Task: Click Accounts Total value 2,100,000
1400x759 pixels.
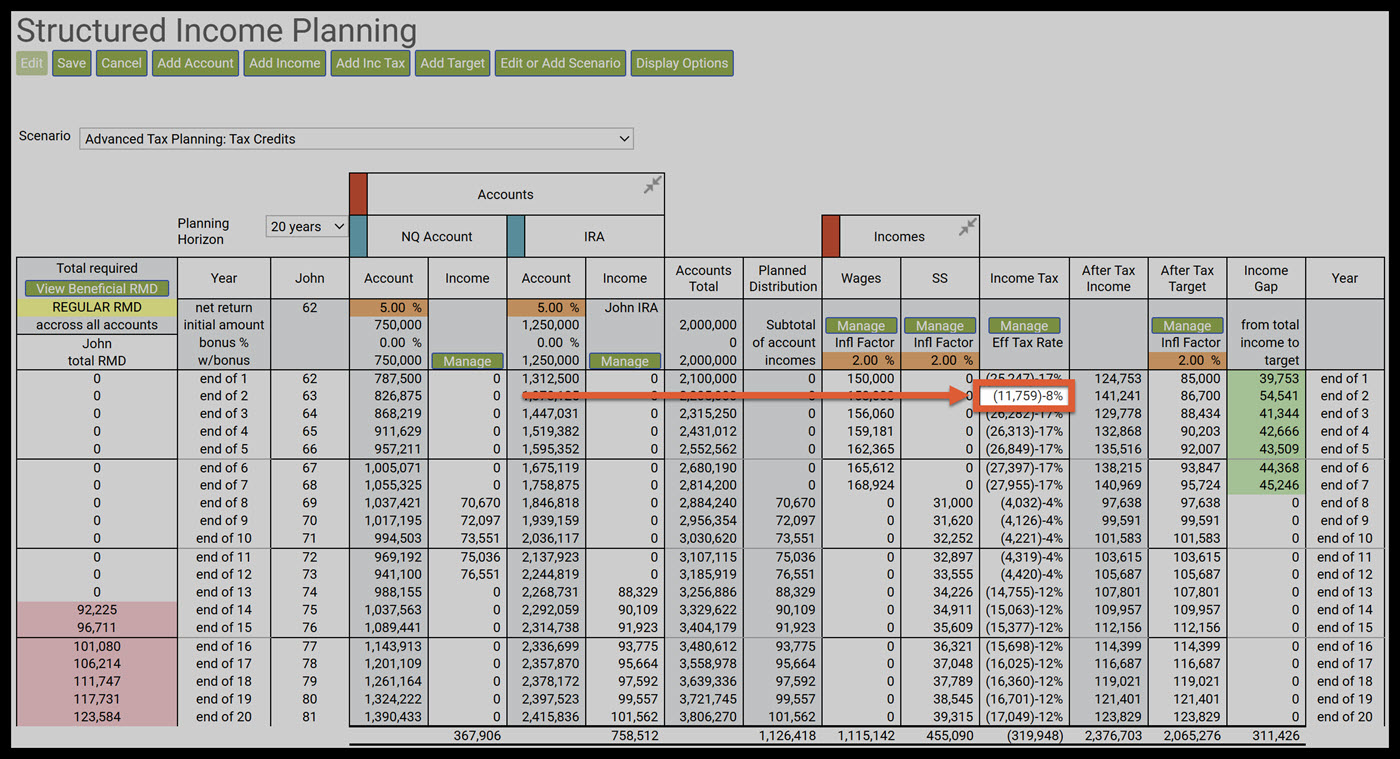Action: pyautogui.click(x=706, y=379)
